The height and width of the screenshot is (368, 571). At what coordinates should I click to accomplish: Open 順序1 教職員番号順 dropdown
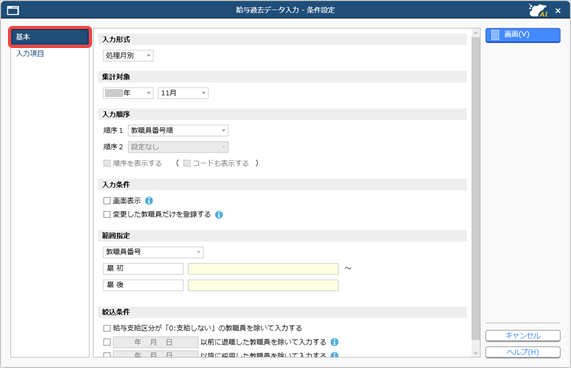pyautogui.click(x=178, y=130)
